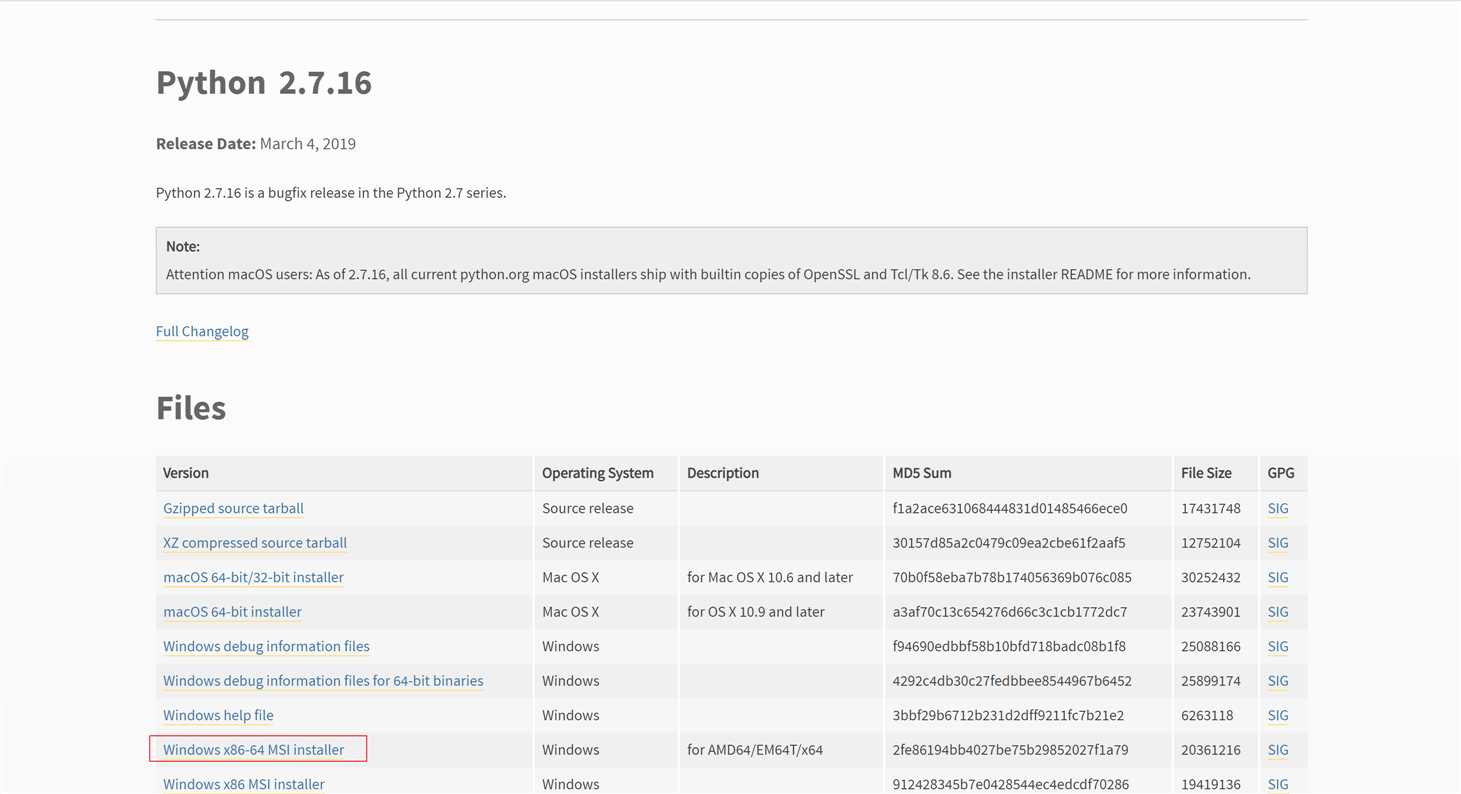Image resolution: width=1461 pixels, height=794 pixels.
Task: Open SIG for Windows help file
Action: point(1278,715)
